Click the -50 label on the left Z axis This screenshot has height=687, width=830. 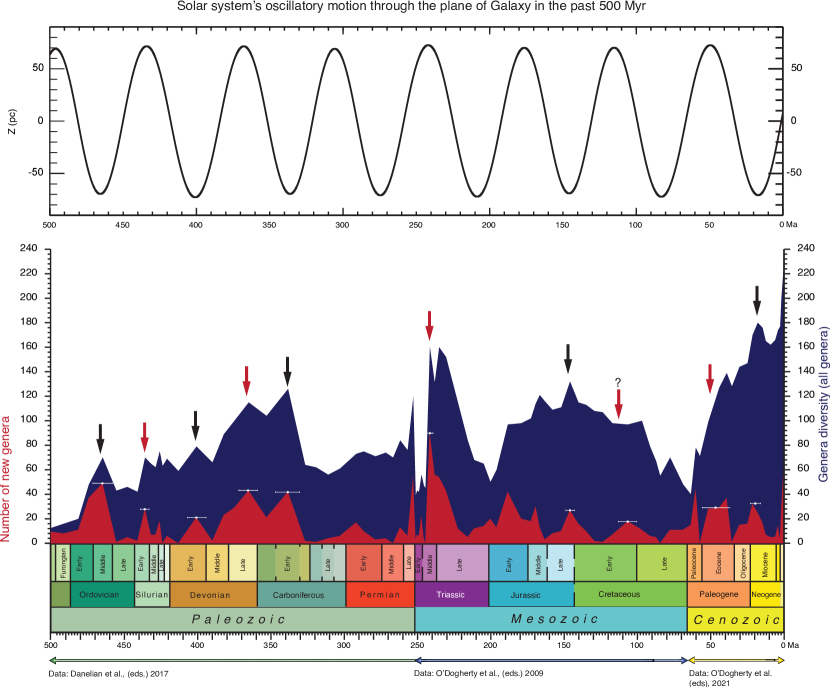(34, 173)
